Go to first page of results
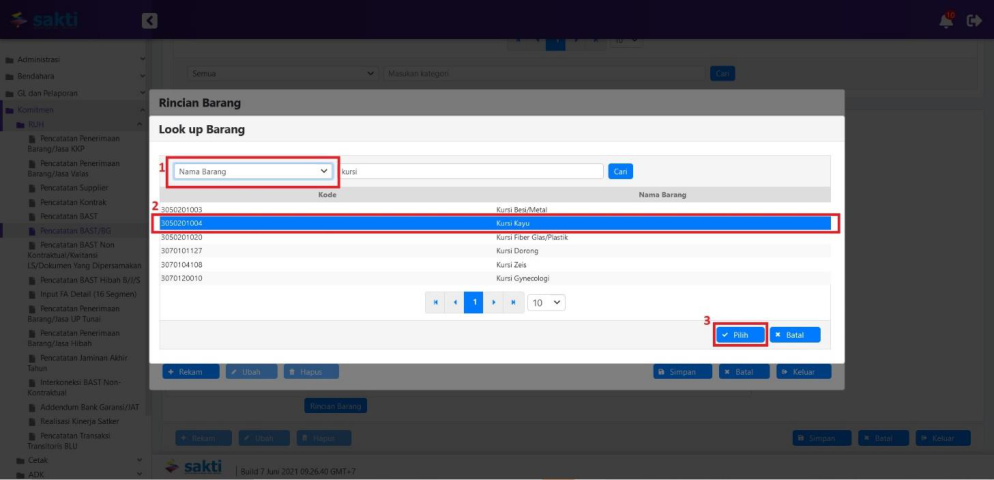 pos(436,301)
